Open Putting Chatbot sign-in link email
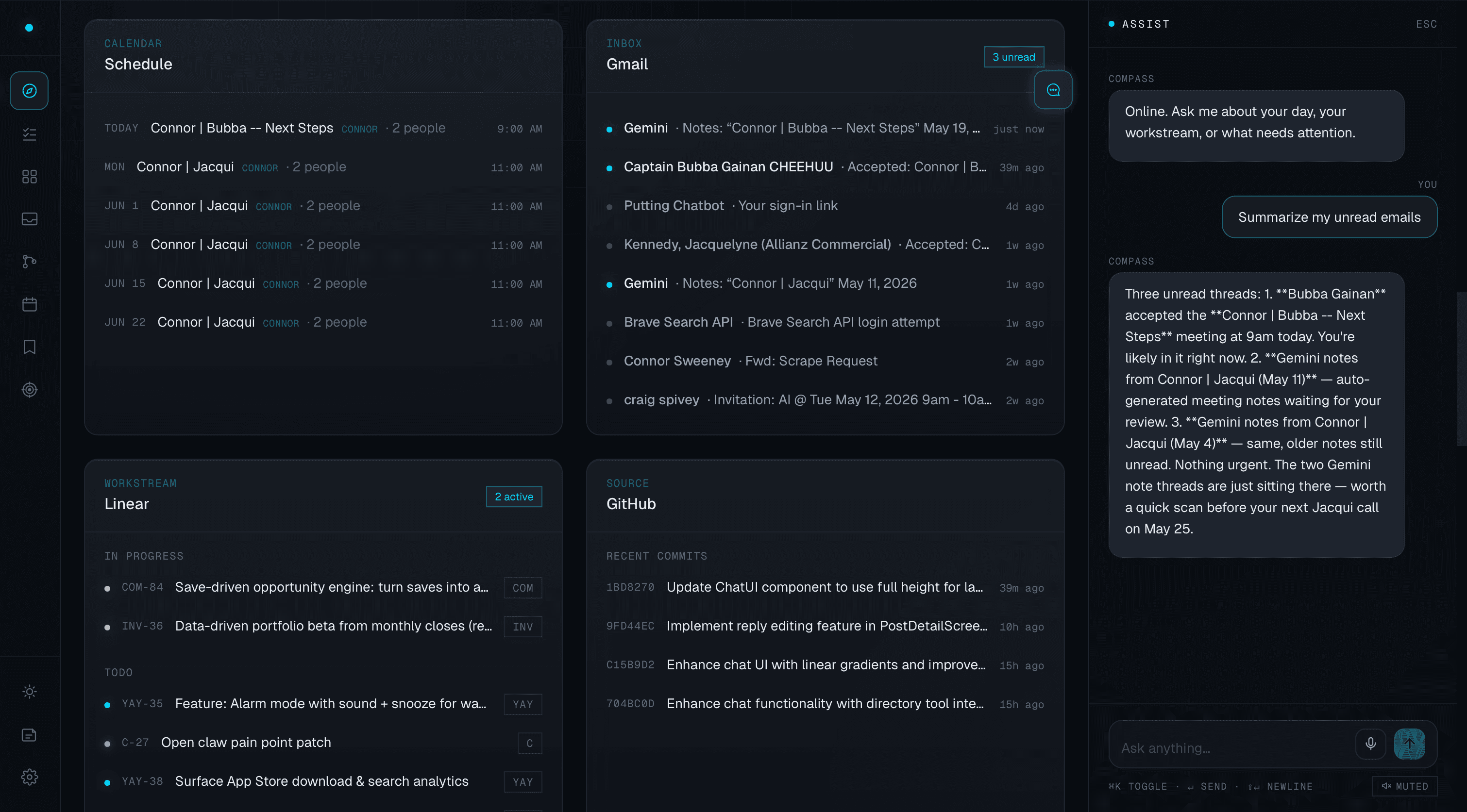 [x=825, y=205]
